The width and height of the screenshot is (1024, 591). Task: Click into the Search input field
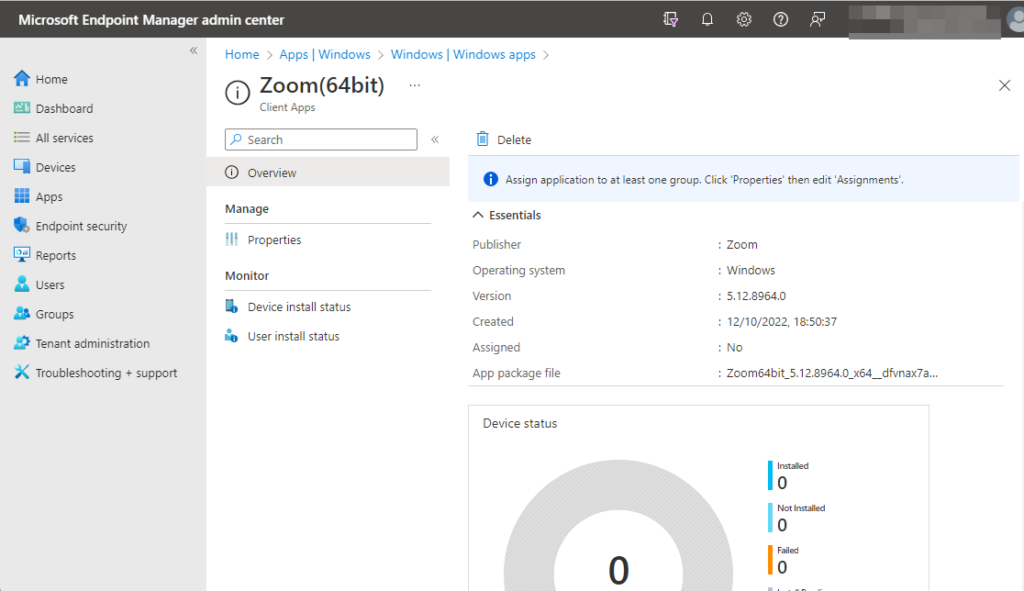[321, 139]
